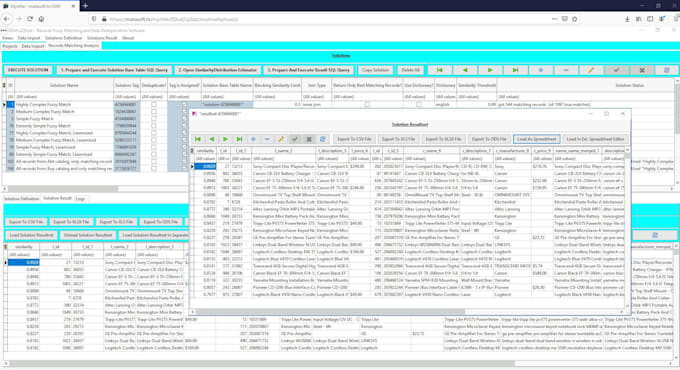The width and height of the screenshot is (680, 370).
Task: Toggle Deduplicate for Medium Complex Fuzzy Match
Action: click(154, 111)
